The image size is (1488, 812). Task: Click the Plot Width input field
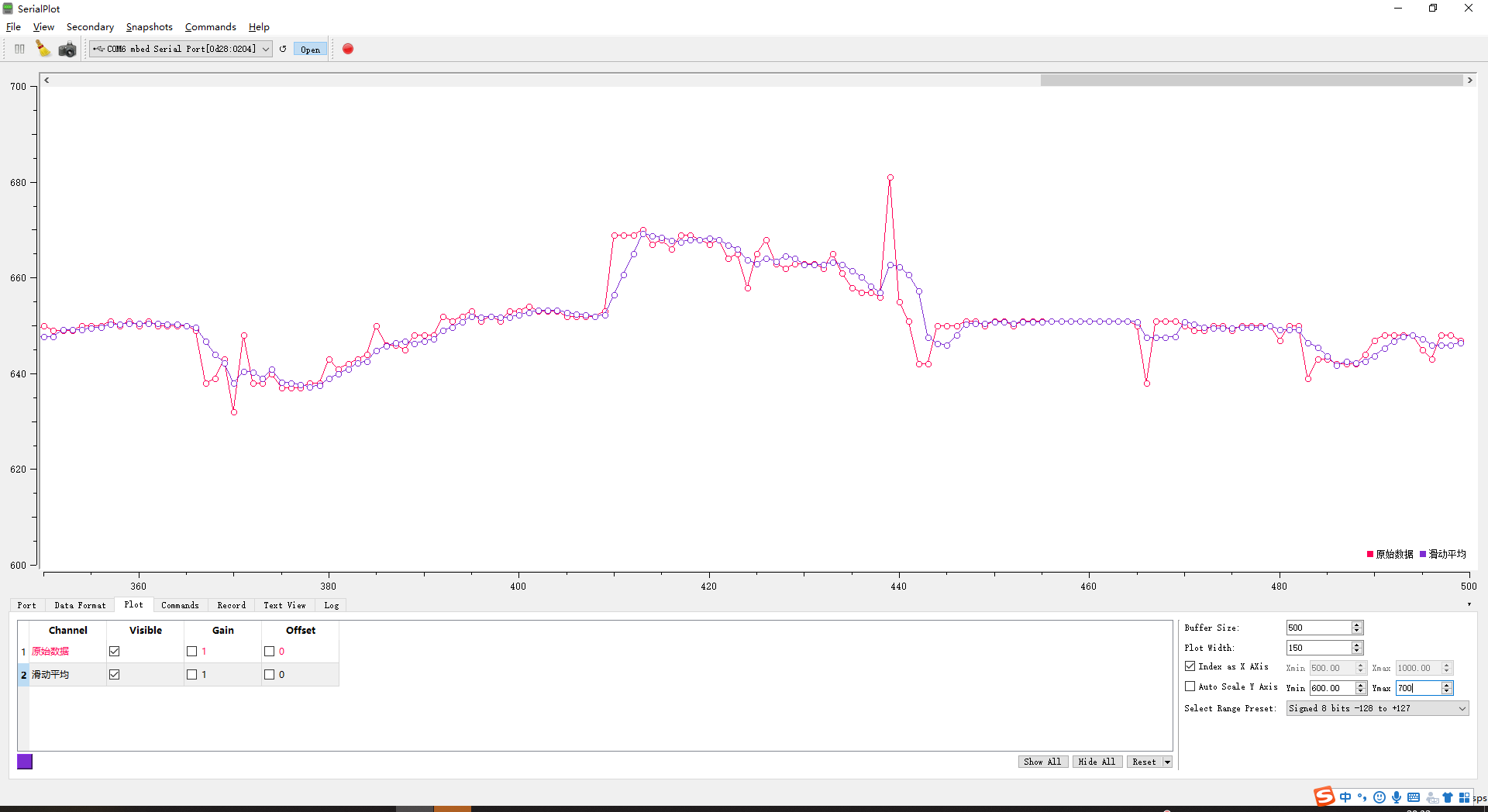1318,648
